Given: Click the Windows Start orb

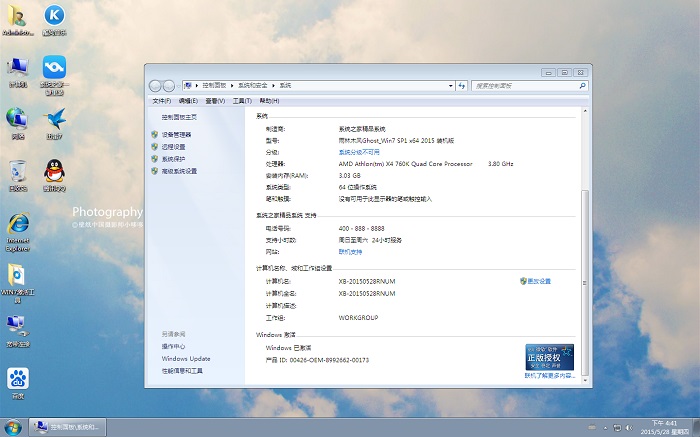Looking at the screenshot, I should (13, 427).
